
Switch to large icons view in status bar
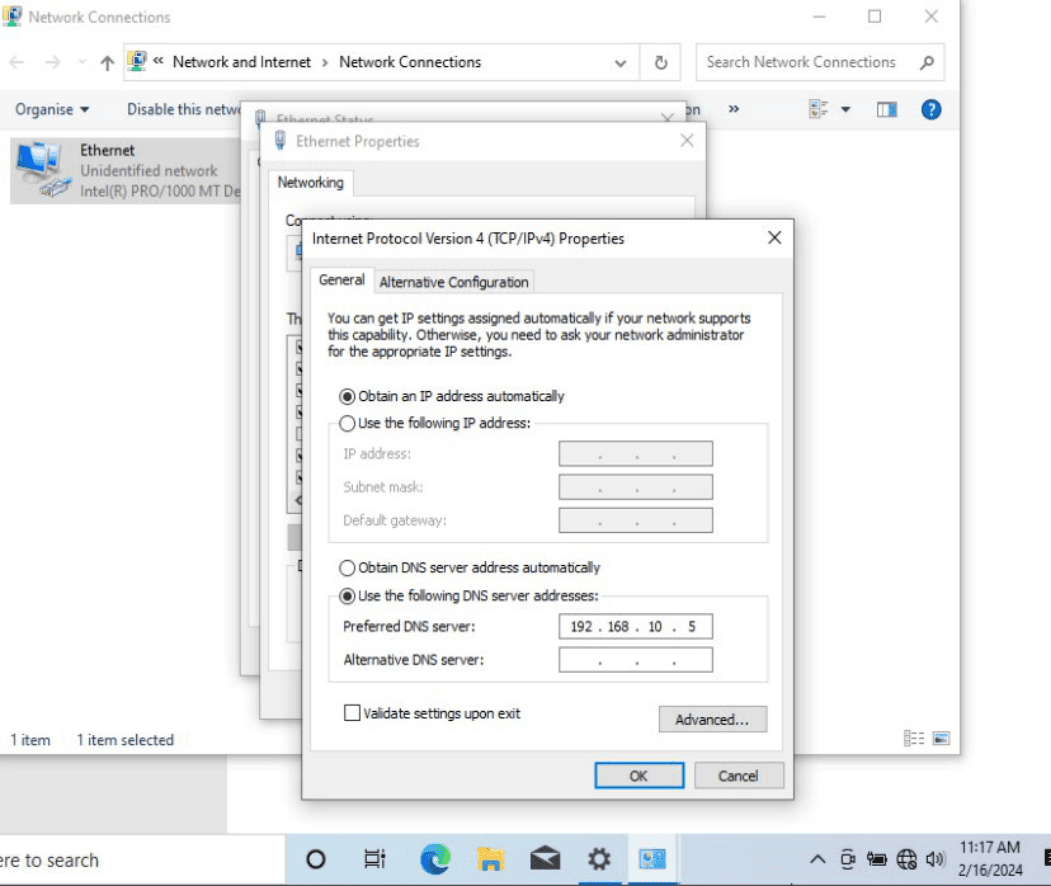click(941, 739)
